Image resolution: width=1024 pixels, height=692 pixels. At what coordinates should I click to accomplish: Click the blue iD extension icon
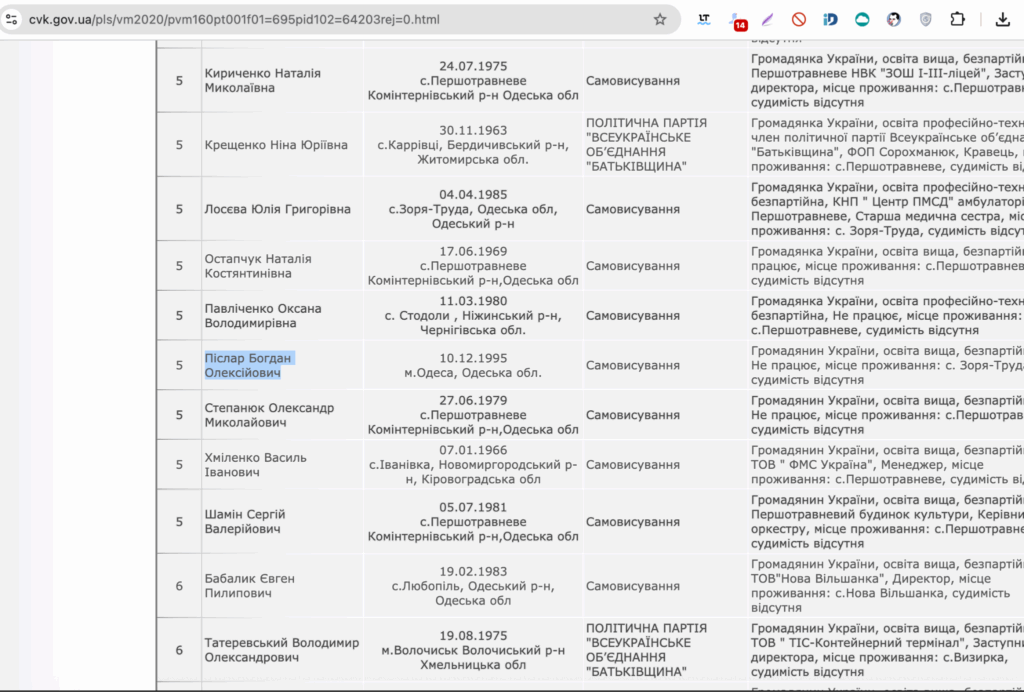830,19
